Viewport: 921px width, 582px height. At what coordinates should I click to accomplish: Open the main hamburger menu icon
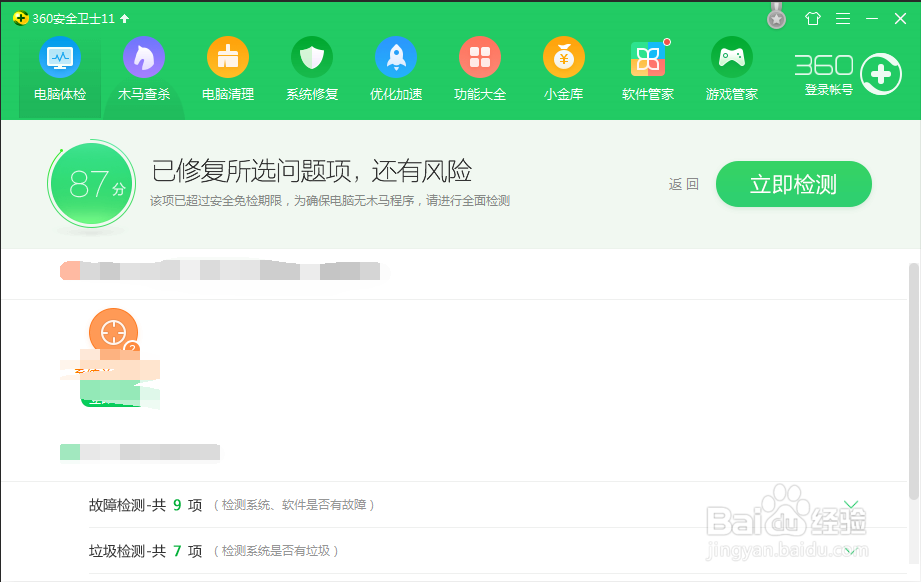click(x=843, y=19)
